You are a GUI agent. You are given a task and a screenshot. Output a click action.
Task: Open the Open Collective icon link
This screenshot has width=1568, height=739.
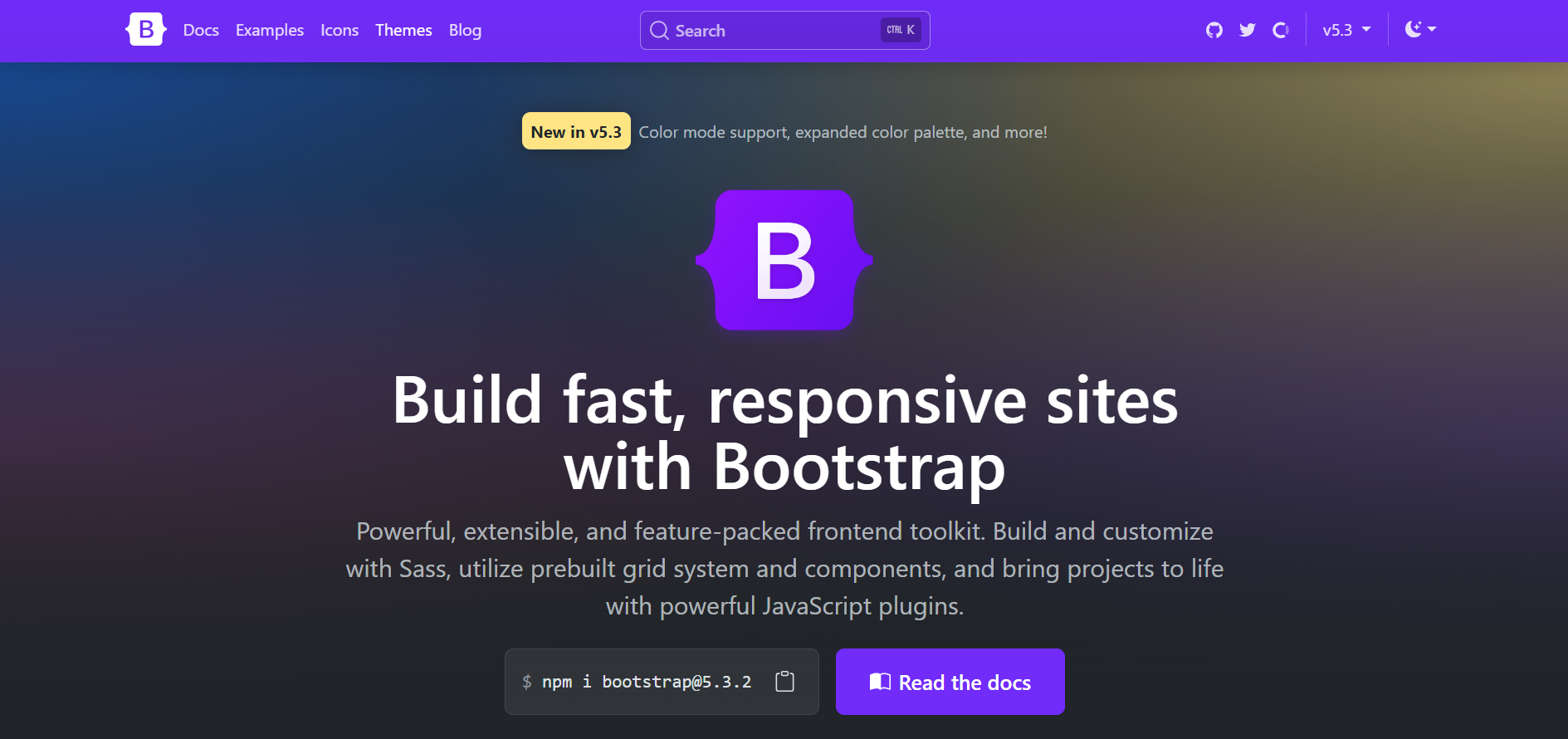(x=1281, y=30)
